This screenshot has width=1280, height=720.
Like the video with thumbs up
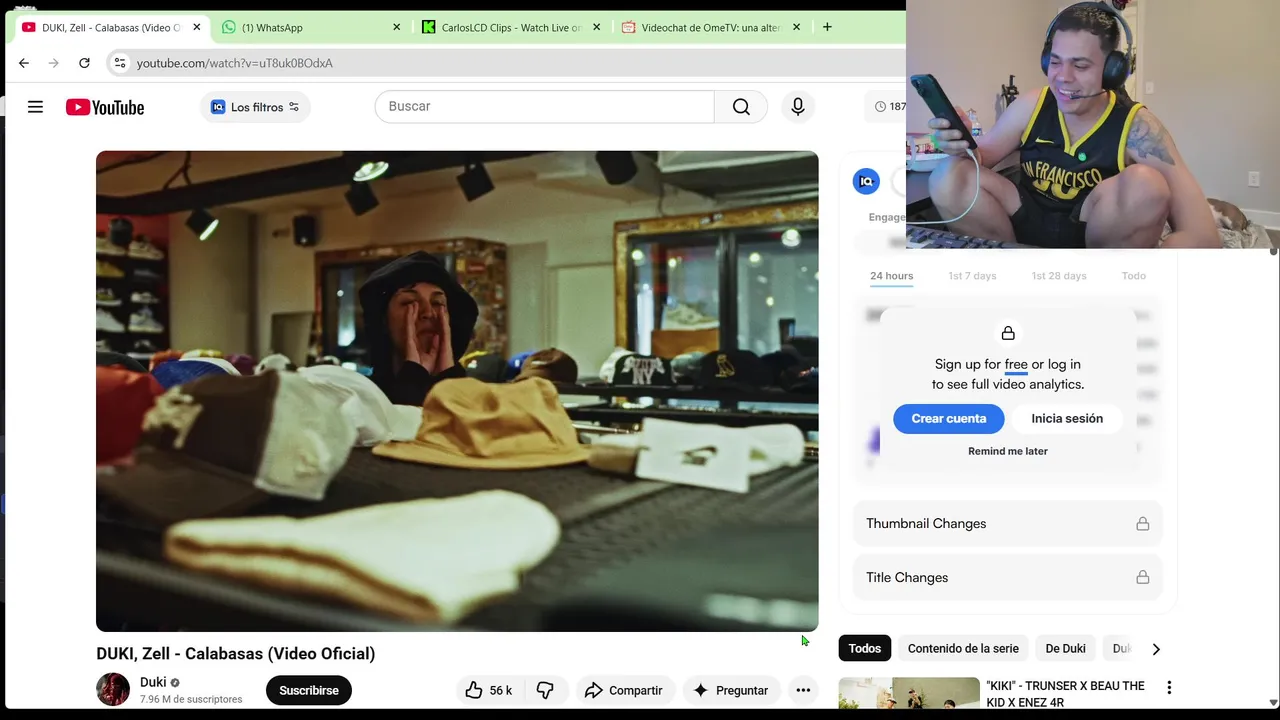[488, 690]
